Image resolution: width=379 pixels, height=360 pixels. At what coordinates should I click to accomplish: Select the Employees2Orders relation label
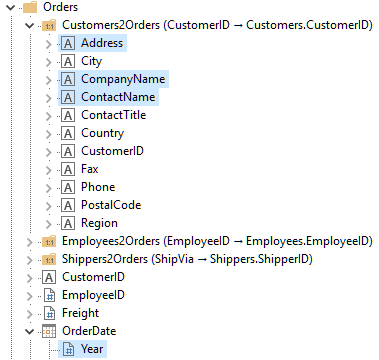click(217, 241)
